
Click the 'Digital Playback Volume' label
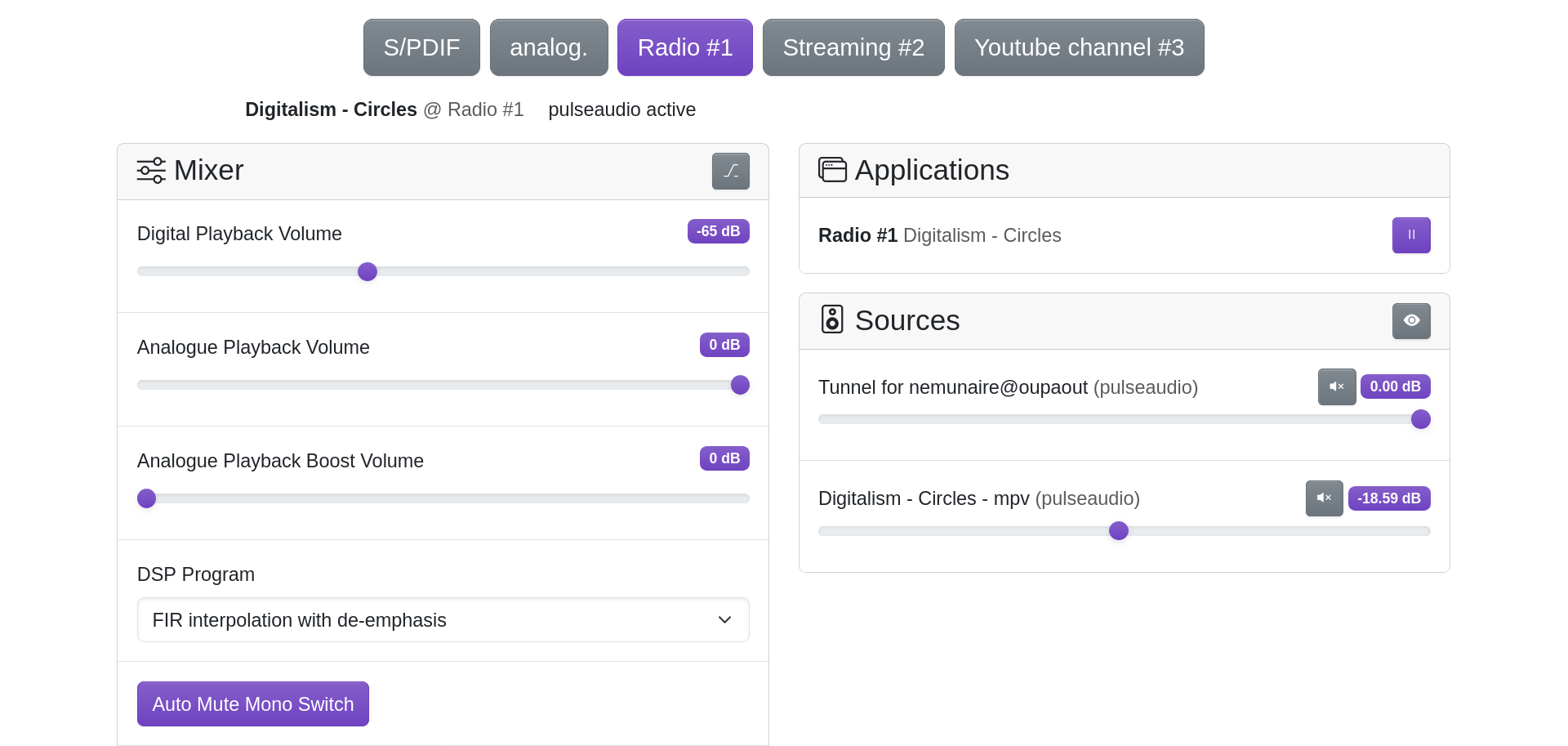point(239,234)
